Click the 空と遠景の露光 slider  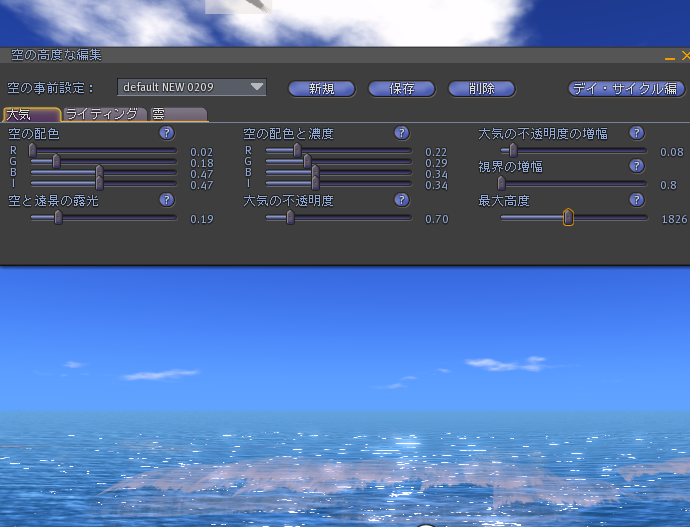103,217
